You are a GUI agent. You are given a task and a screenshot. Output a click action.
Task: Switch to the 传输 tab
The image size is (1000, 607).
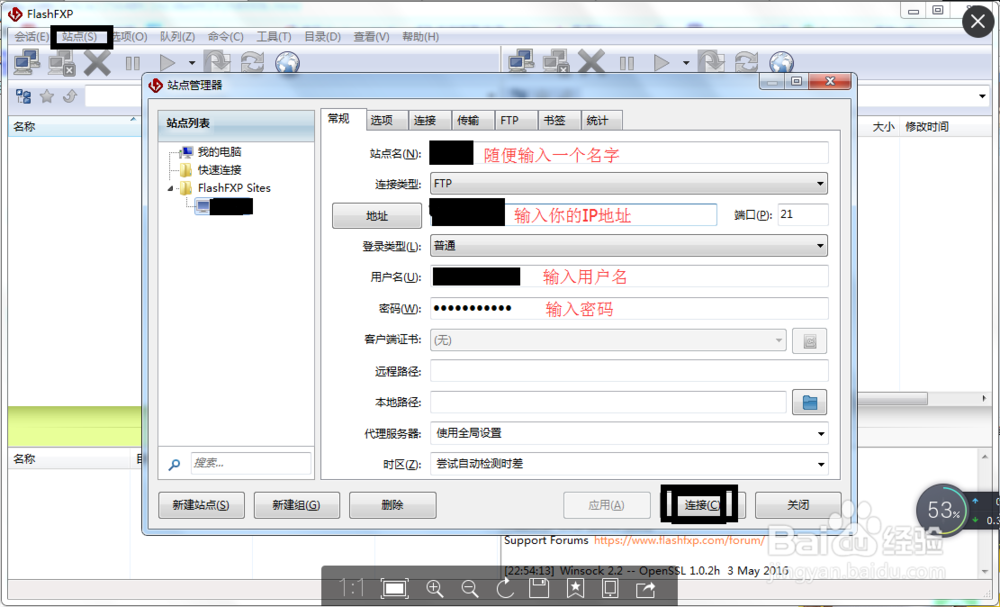[x=473, y=120]
